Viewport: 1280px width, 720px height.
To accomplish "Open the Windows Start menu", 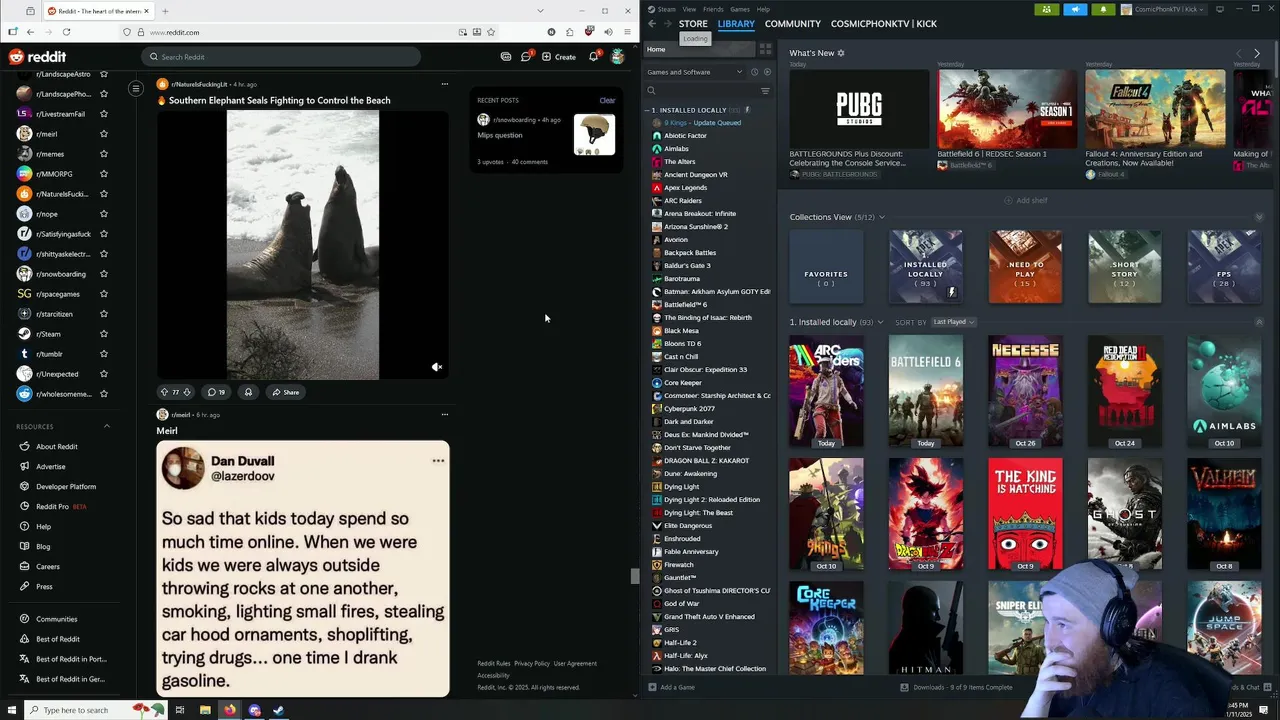I will coord(12,710).
